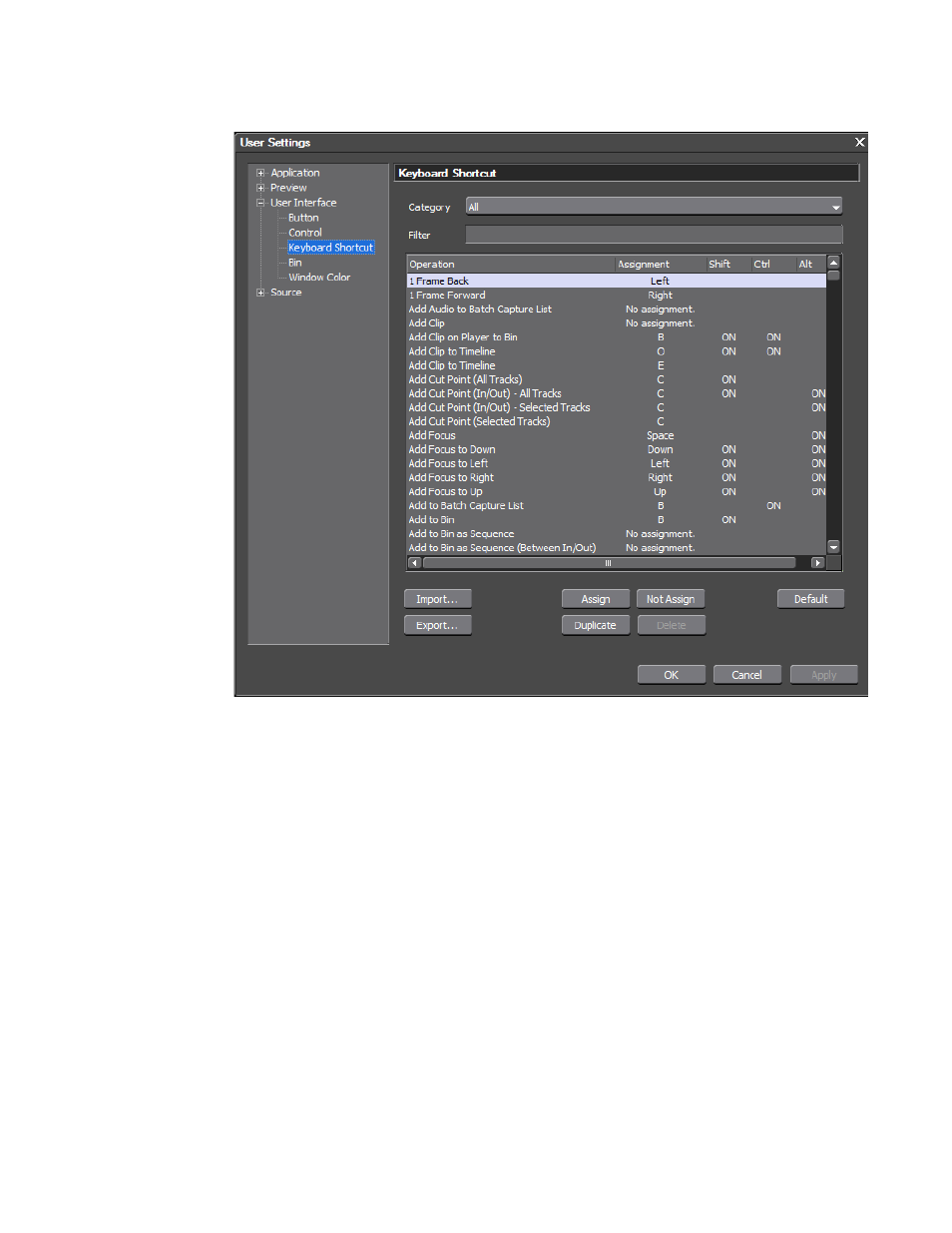
Task: Click the Filter input field
Action: 654,235
